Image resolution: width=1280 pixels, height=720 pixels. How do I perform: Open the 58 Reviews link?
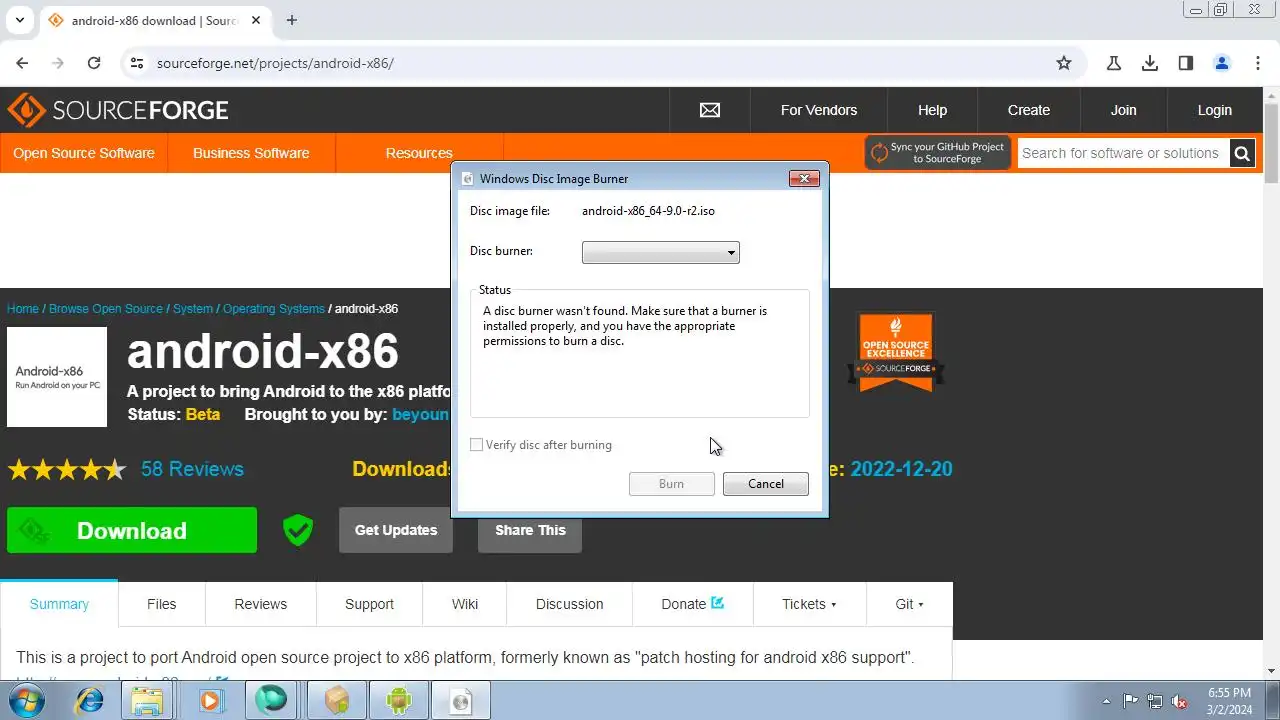192,469
